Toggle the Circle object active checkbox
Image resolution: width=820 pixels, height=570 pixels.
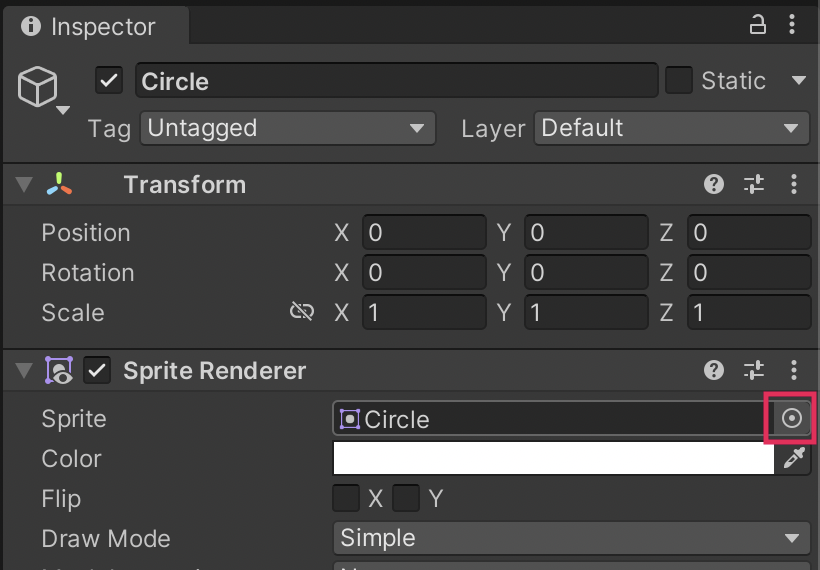click(109, 81)
